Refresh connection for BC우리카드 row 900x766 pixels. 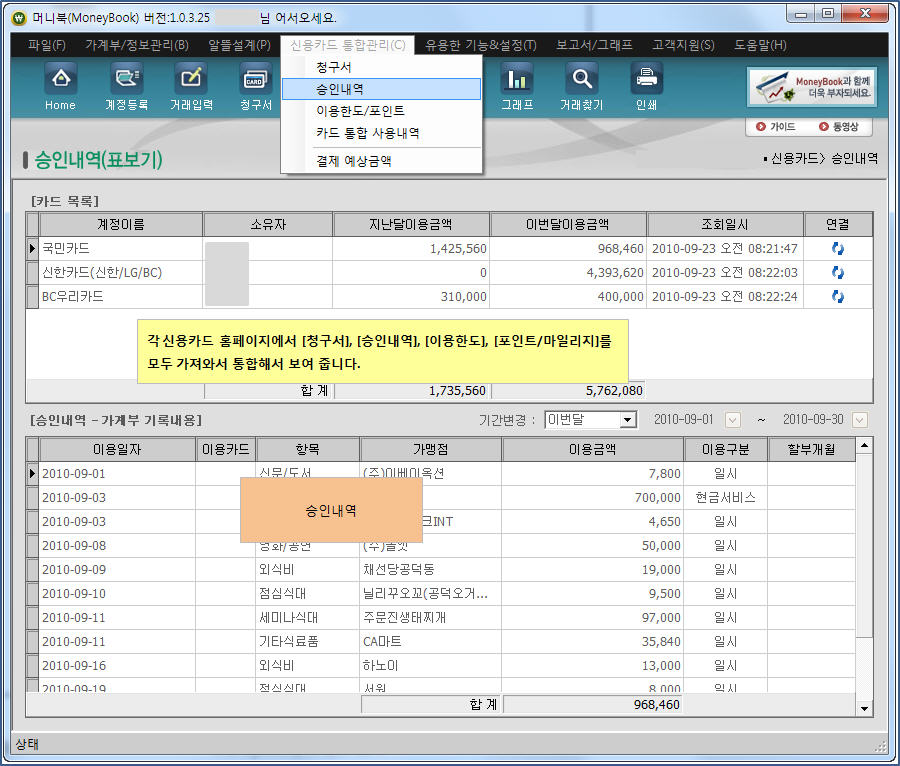(x=838, y=297)
